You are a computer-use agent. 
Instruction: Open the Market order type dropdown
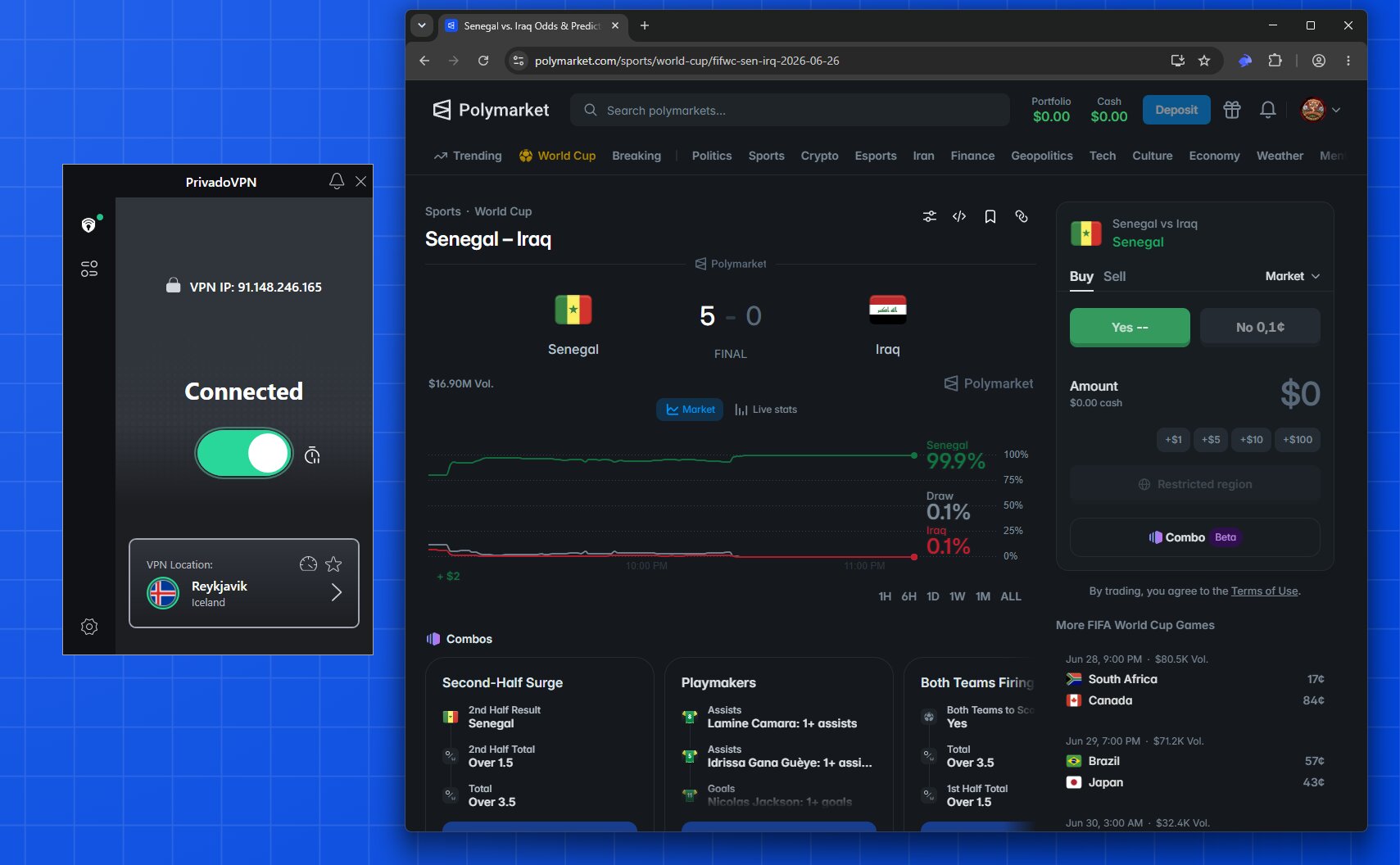(x=1293, y=277)
